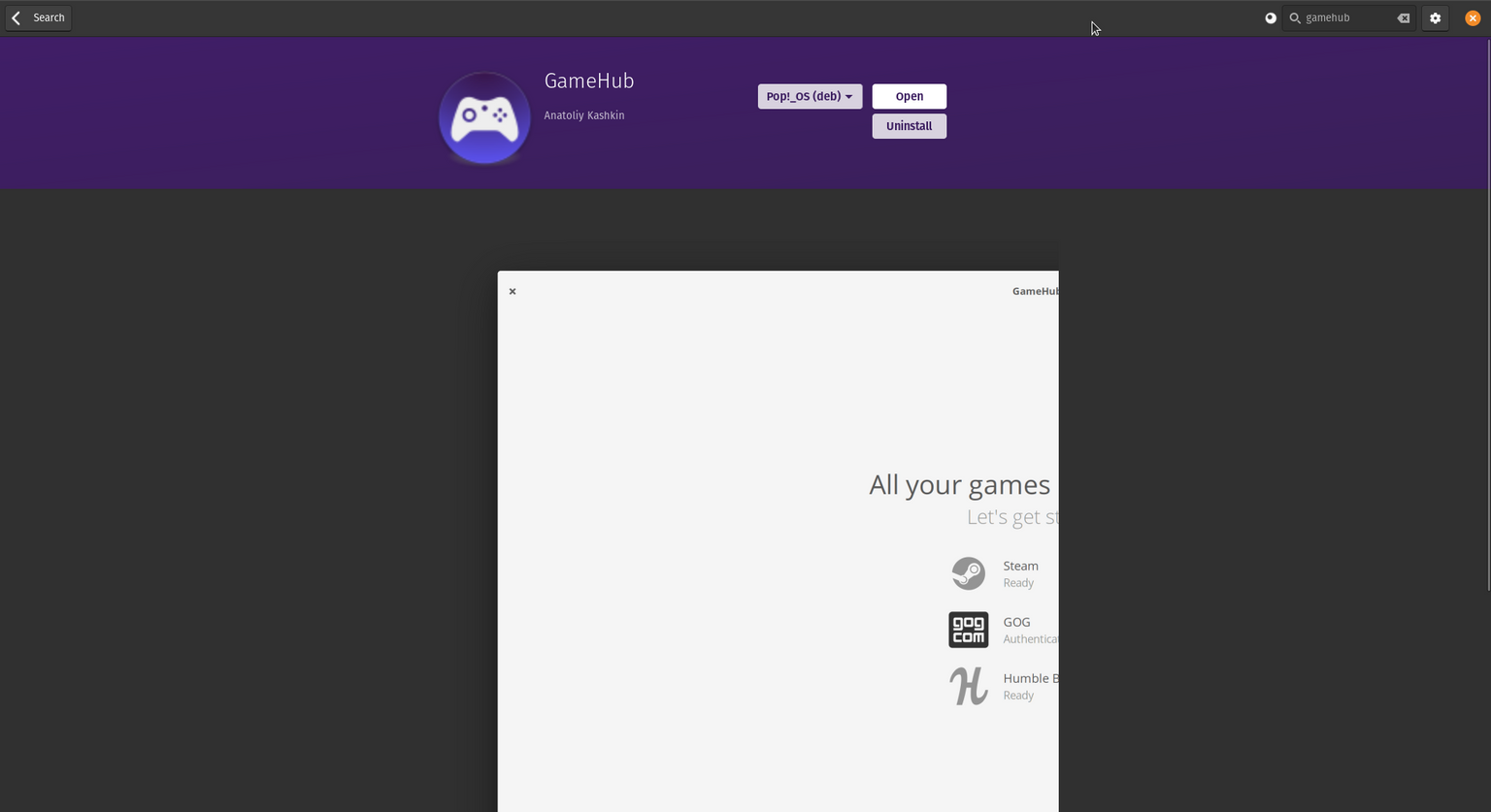Select the Steam source icon
Screen dimensions: 1491x812
pos(968,573)
